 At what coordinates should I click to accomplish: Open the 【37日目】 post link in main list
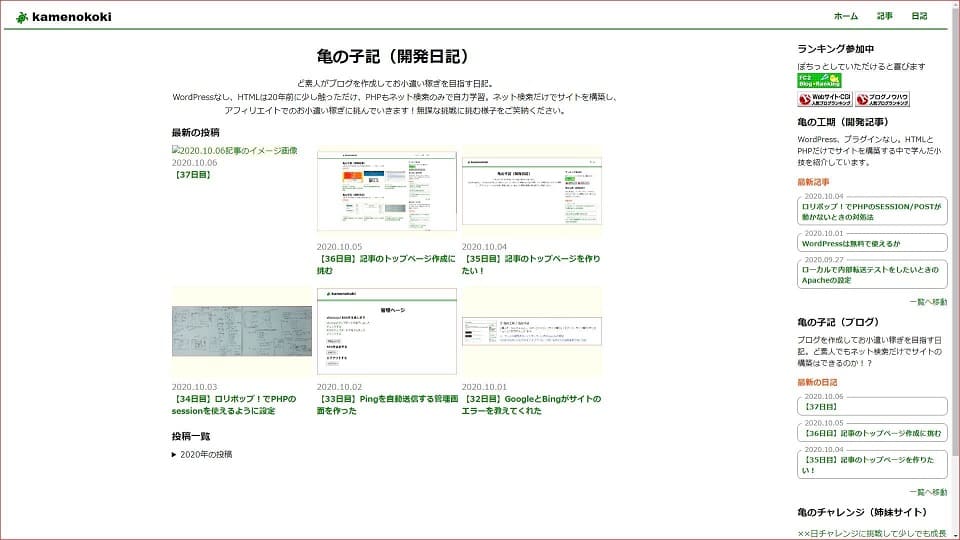click(192, 174)
